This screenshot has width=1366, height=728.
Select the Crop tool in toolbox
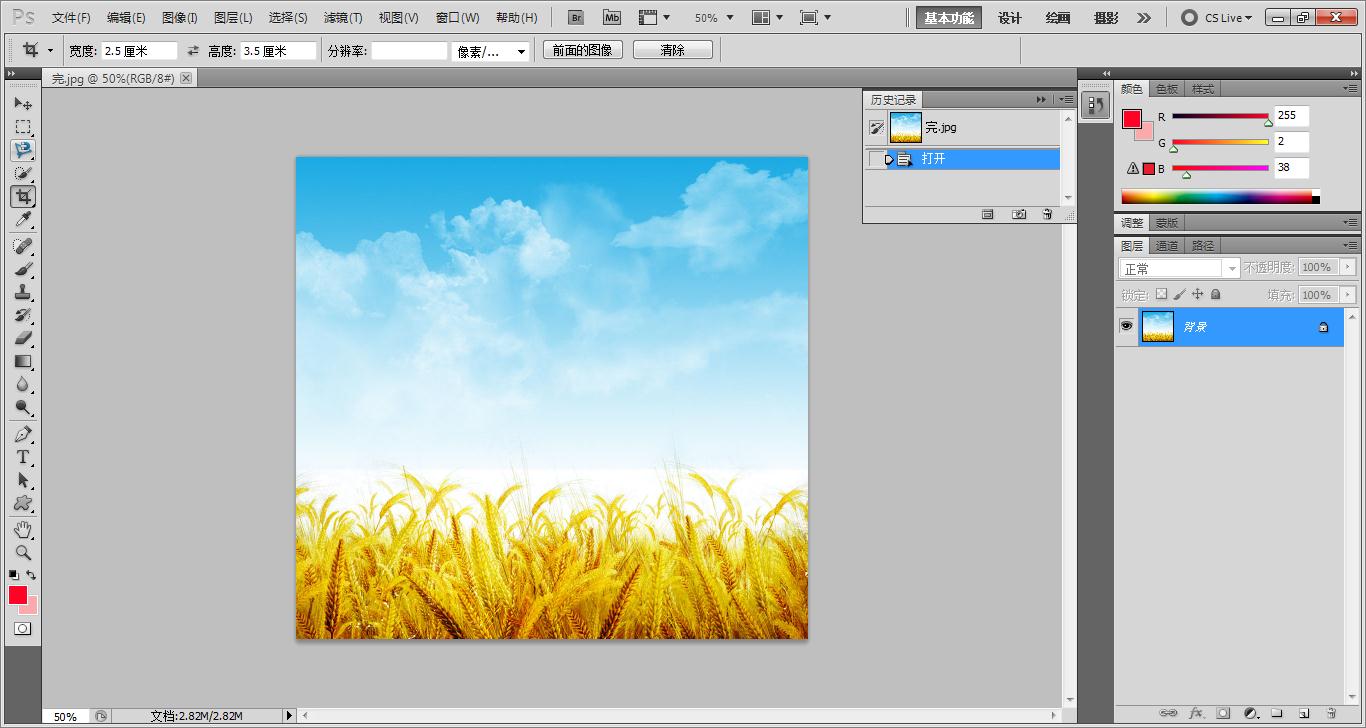pyautogui.click(x=23, y=197)
